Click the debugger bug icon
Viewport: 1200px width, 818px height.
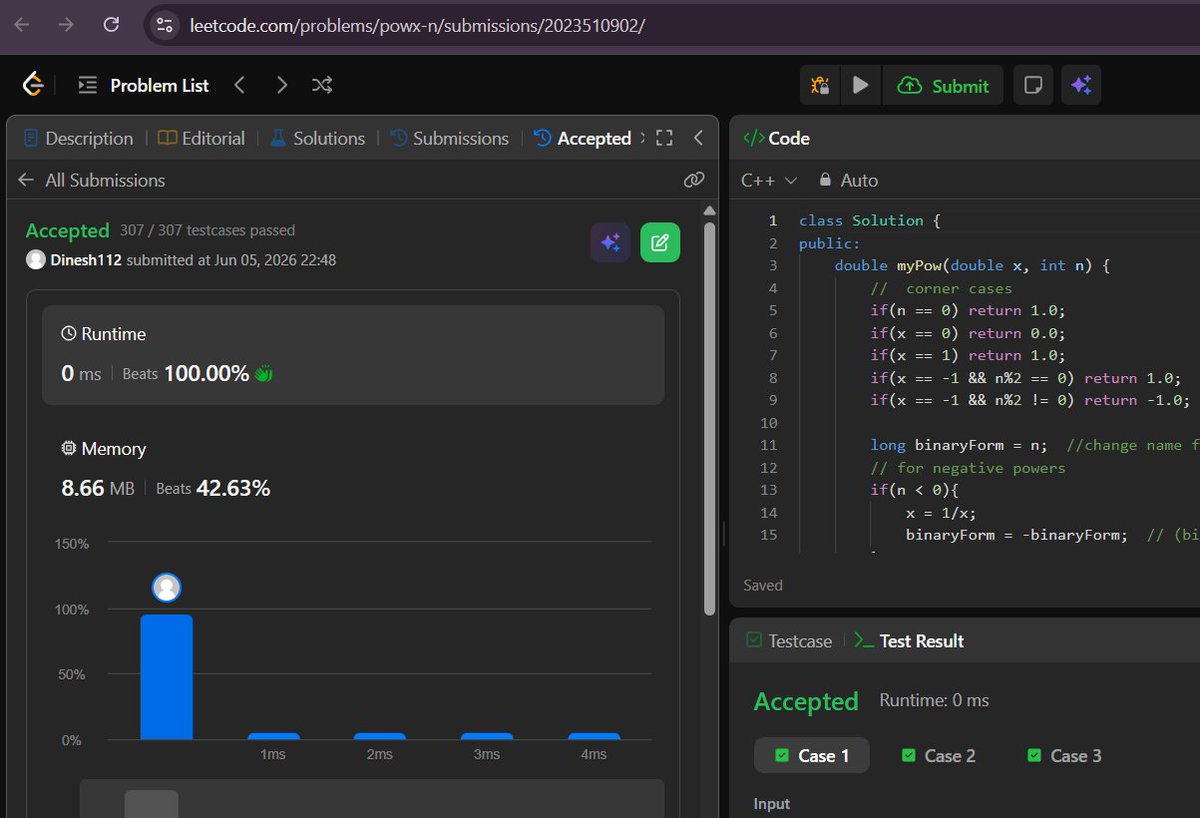point(820,86)
